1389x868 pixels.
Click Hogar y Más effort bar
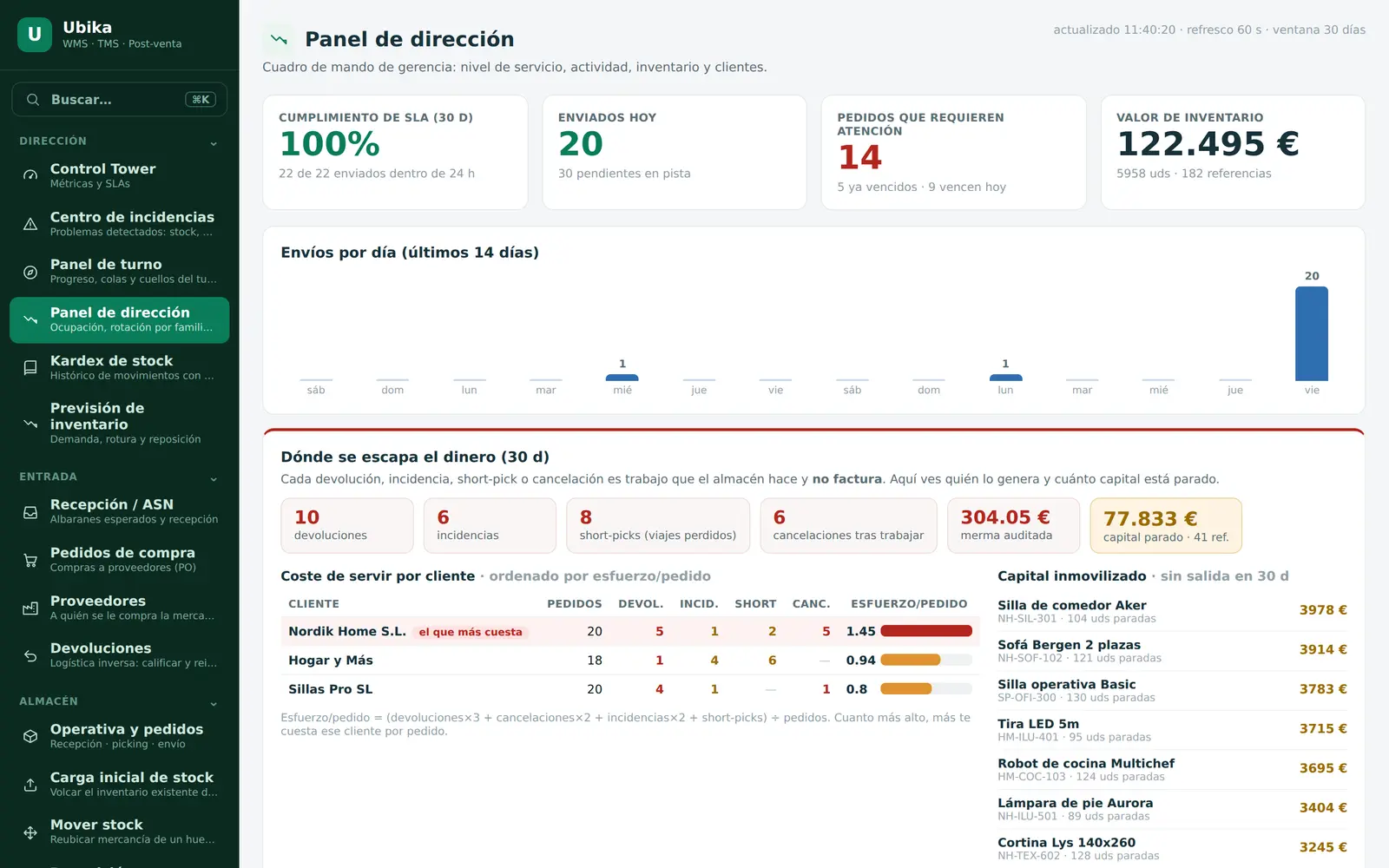[926, 661]
